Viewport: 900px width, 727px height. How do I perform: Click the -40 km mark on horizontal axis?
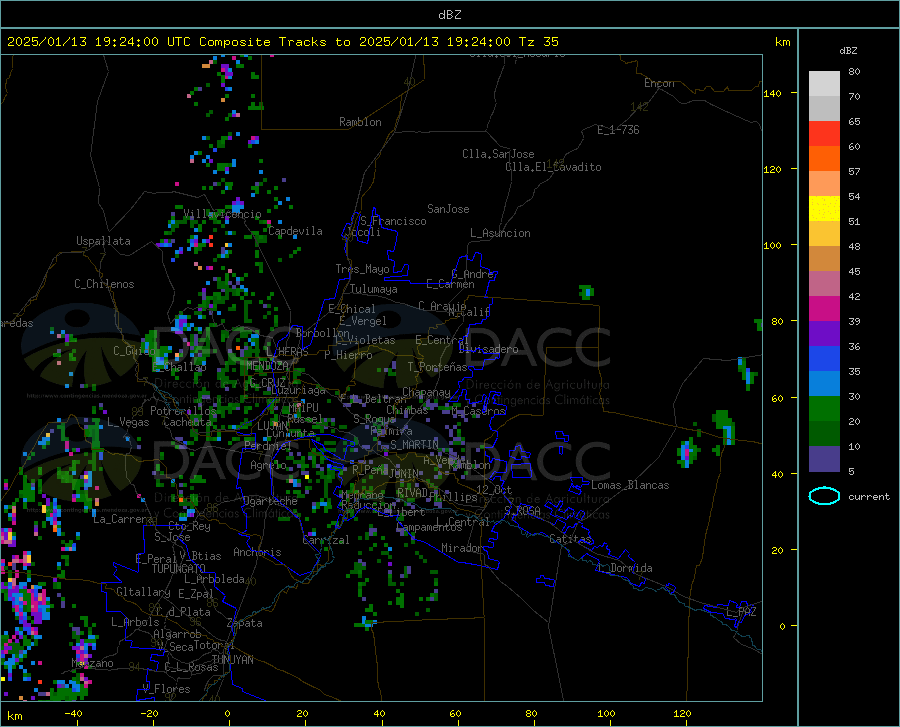(x=73, y=714)
